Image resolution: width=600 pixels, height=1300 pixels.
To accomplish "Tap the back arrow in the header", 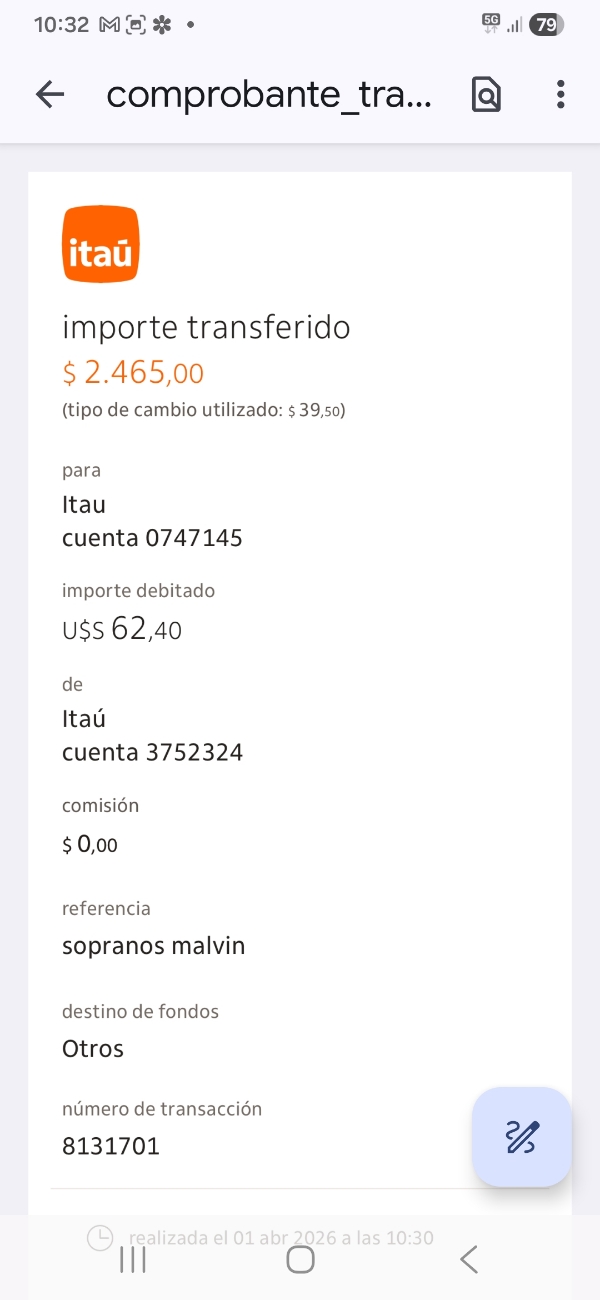I will click(x=50, y=95).
